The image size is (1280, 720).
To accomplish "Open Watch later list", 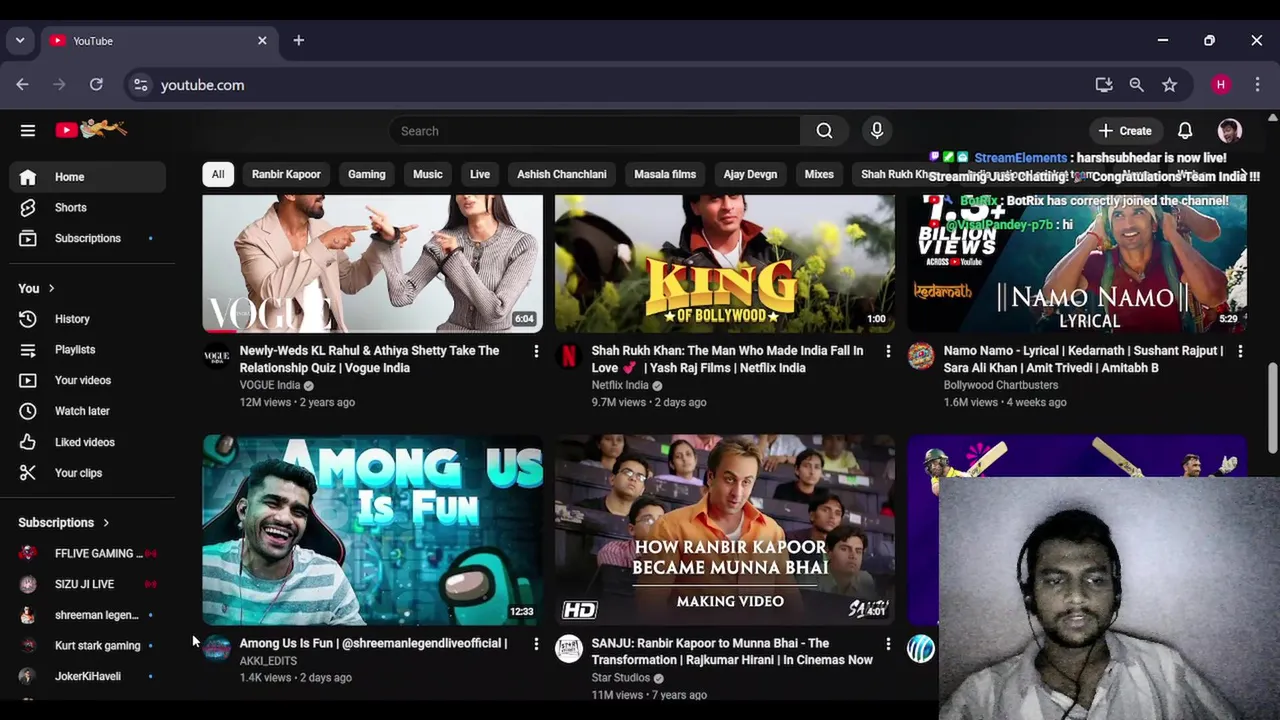I will [x=88, y=411].
